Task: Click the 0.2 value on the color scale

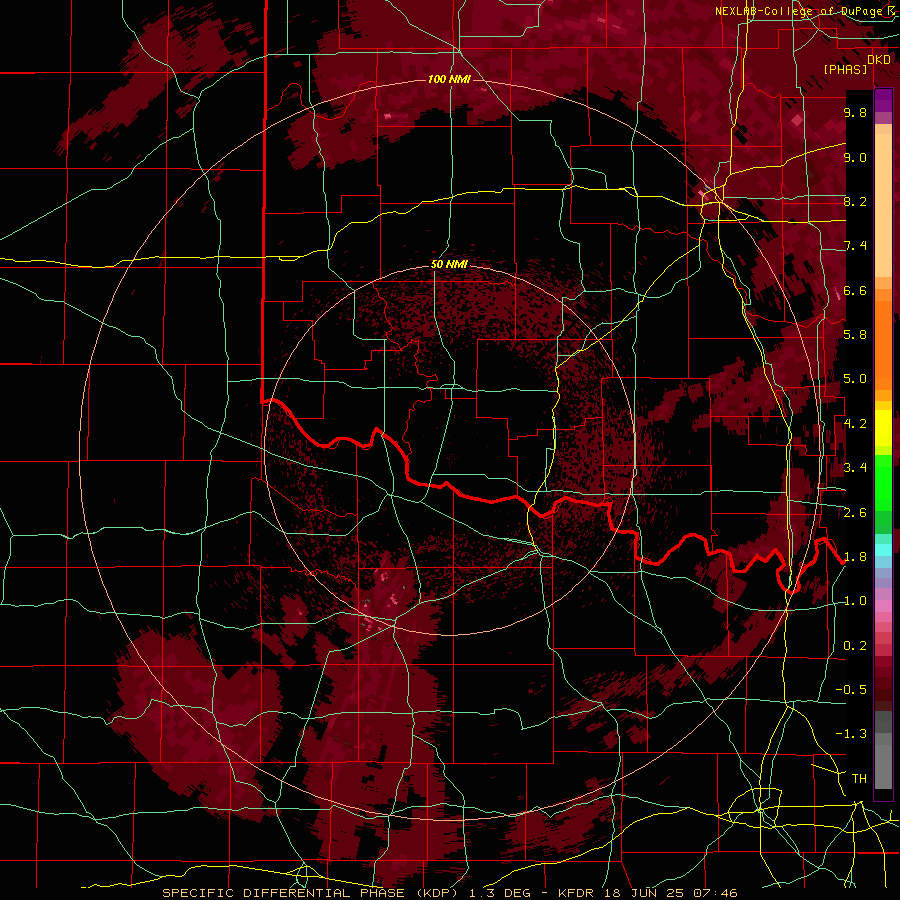Action: [x=855, y=646]
